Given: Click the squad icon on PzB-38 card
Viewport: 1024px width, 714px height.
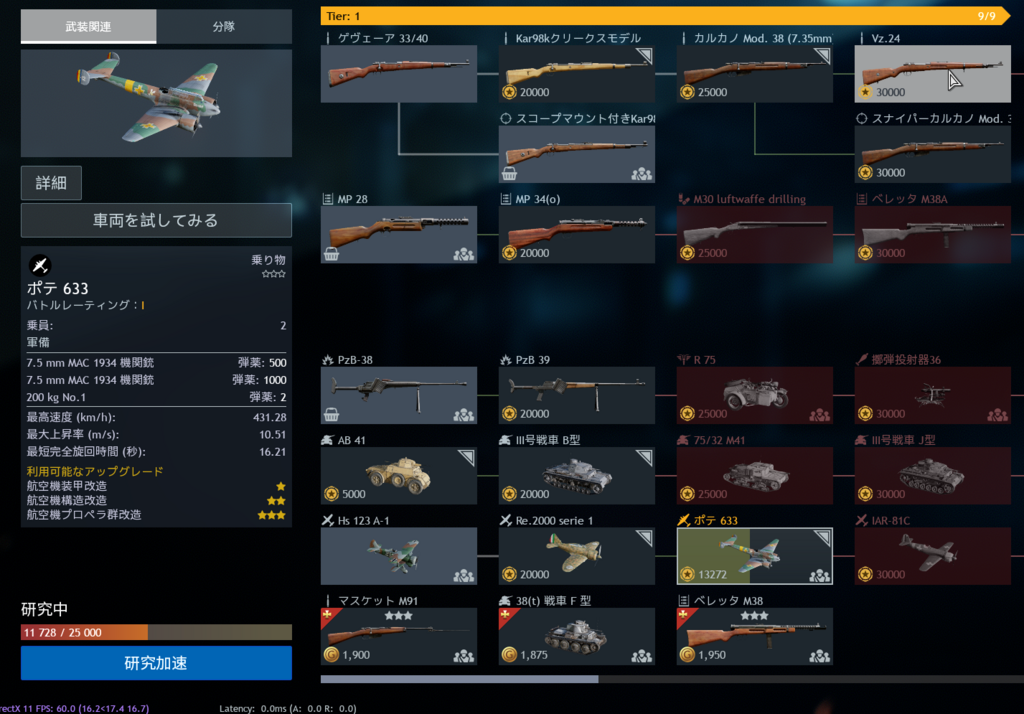Looking at the screenshot, I should [x=464, y=415].
